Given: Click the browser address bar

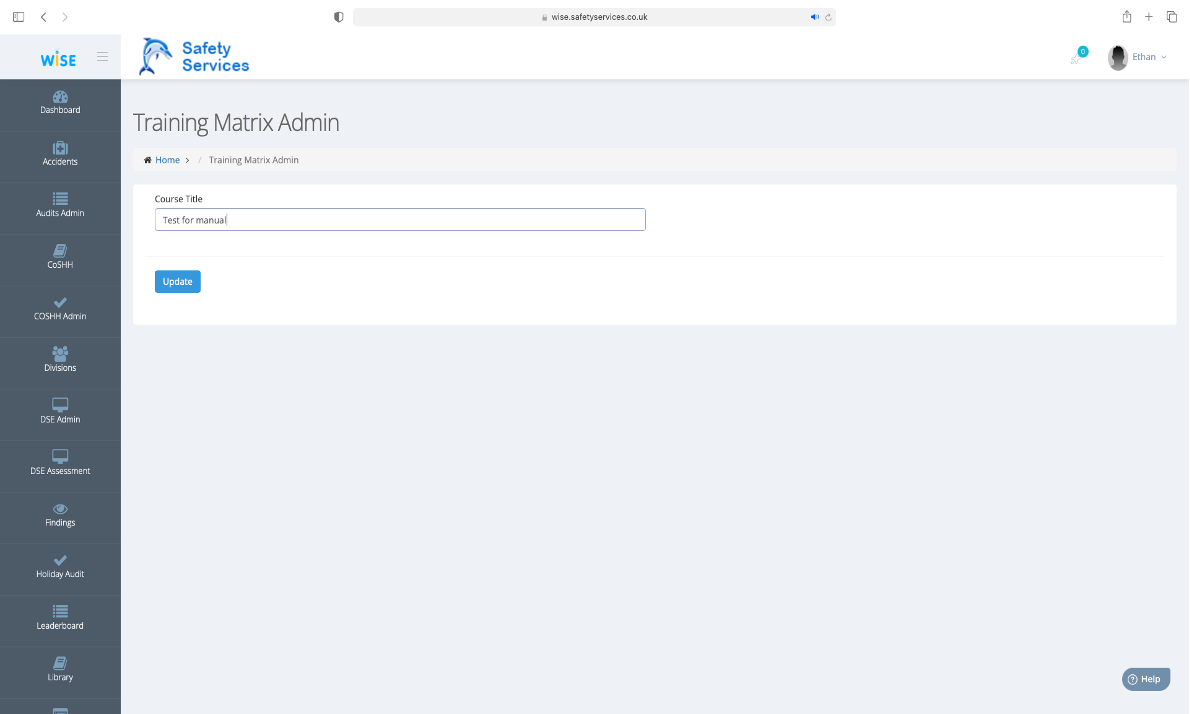Looking at the screenshot, I should tap(594, 17).
